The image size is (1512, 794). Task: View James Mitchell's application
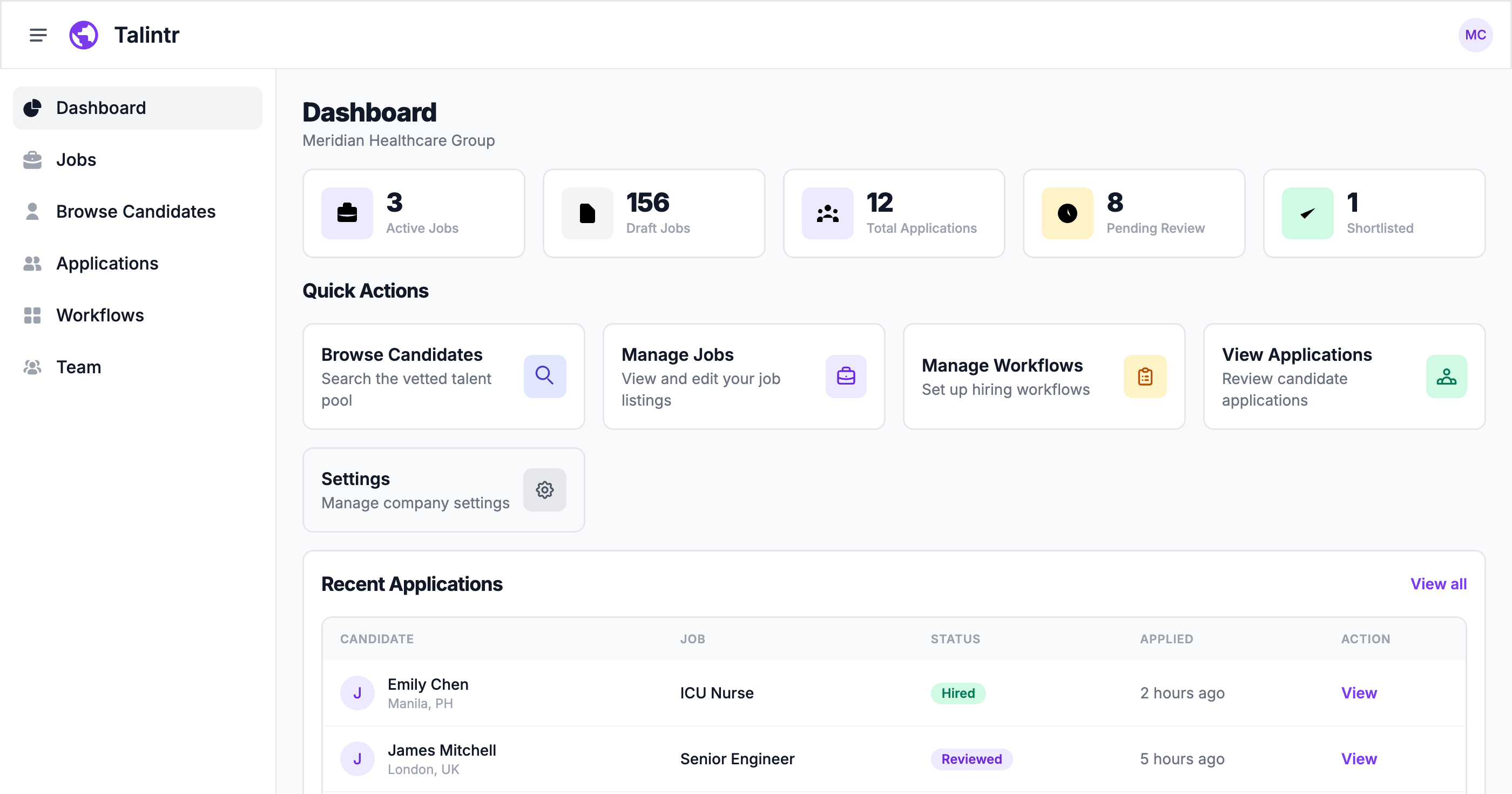pos(1359,759)
